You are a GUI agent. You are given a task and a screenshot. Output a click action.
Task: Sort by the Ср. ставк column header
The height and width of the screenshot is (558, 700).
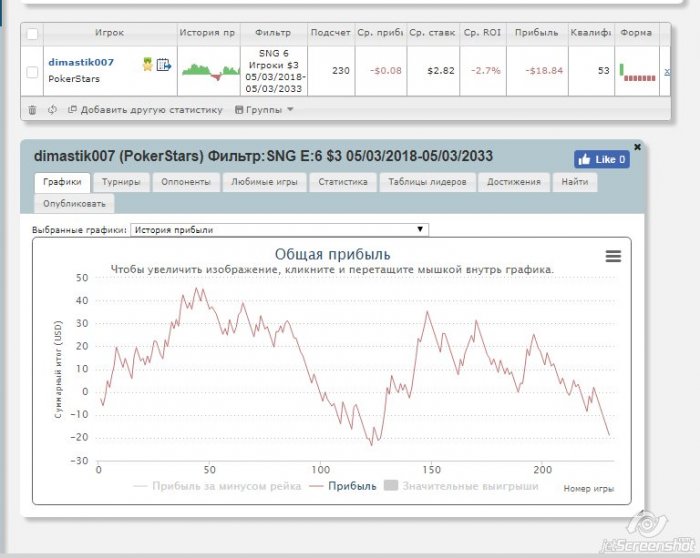pos(432,33)
